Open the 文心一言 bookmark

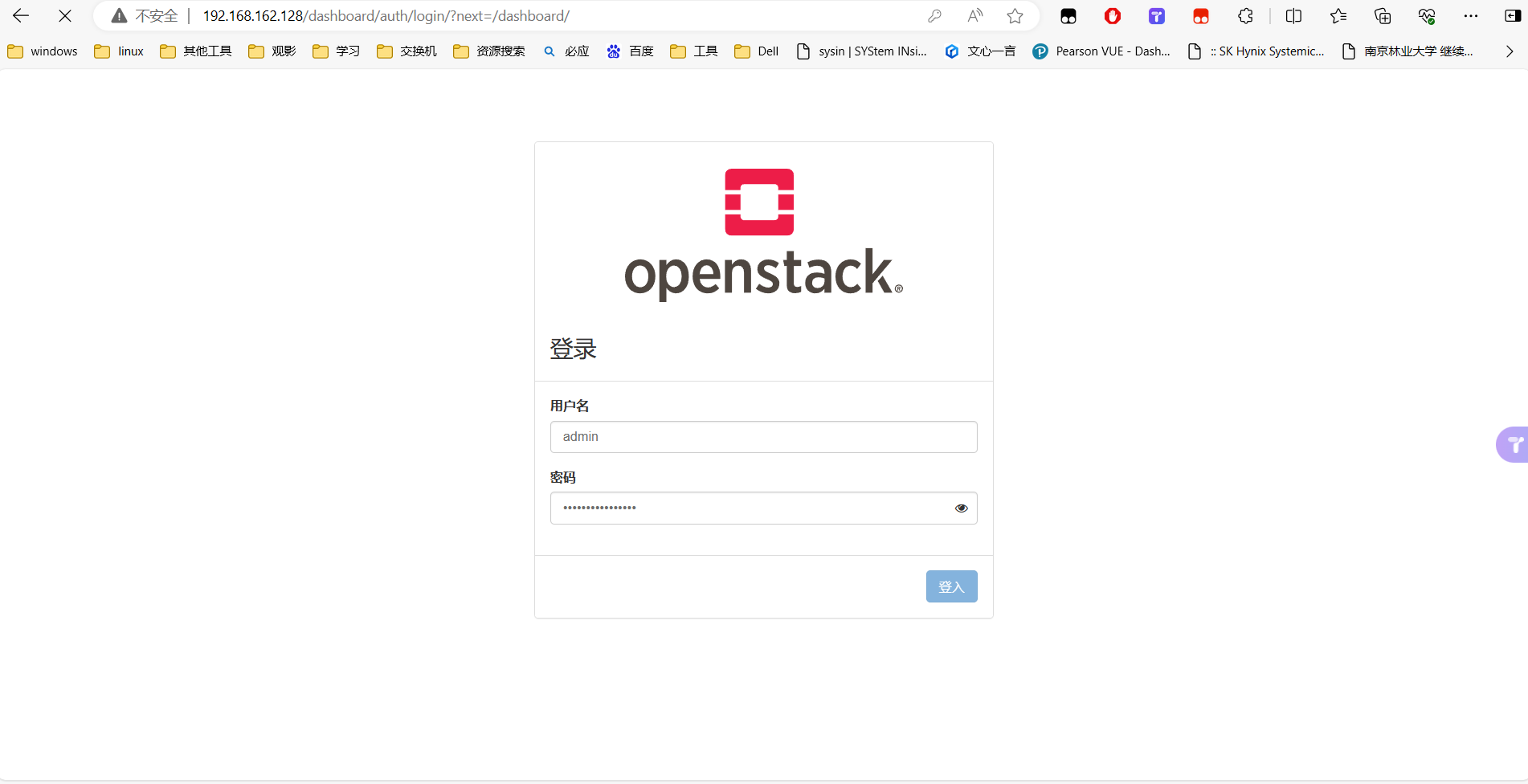click(x=980, y=51)
